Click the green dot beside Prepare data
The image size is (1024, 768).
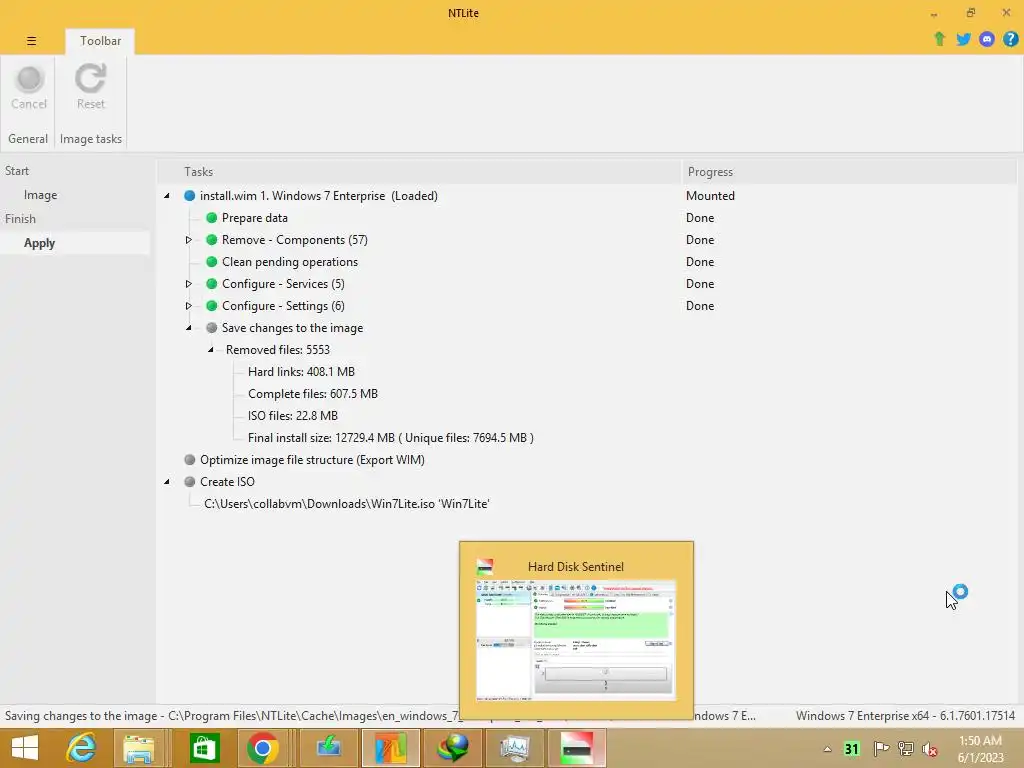click(x=212, y=217)
